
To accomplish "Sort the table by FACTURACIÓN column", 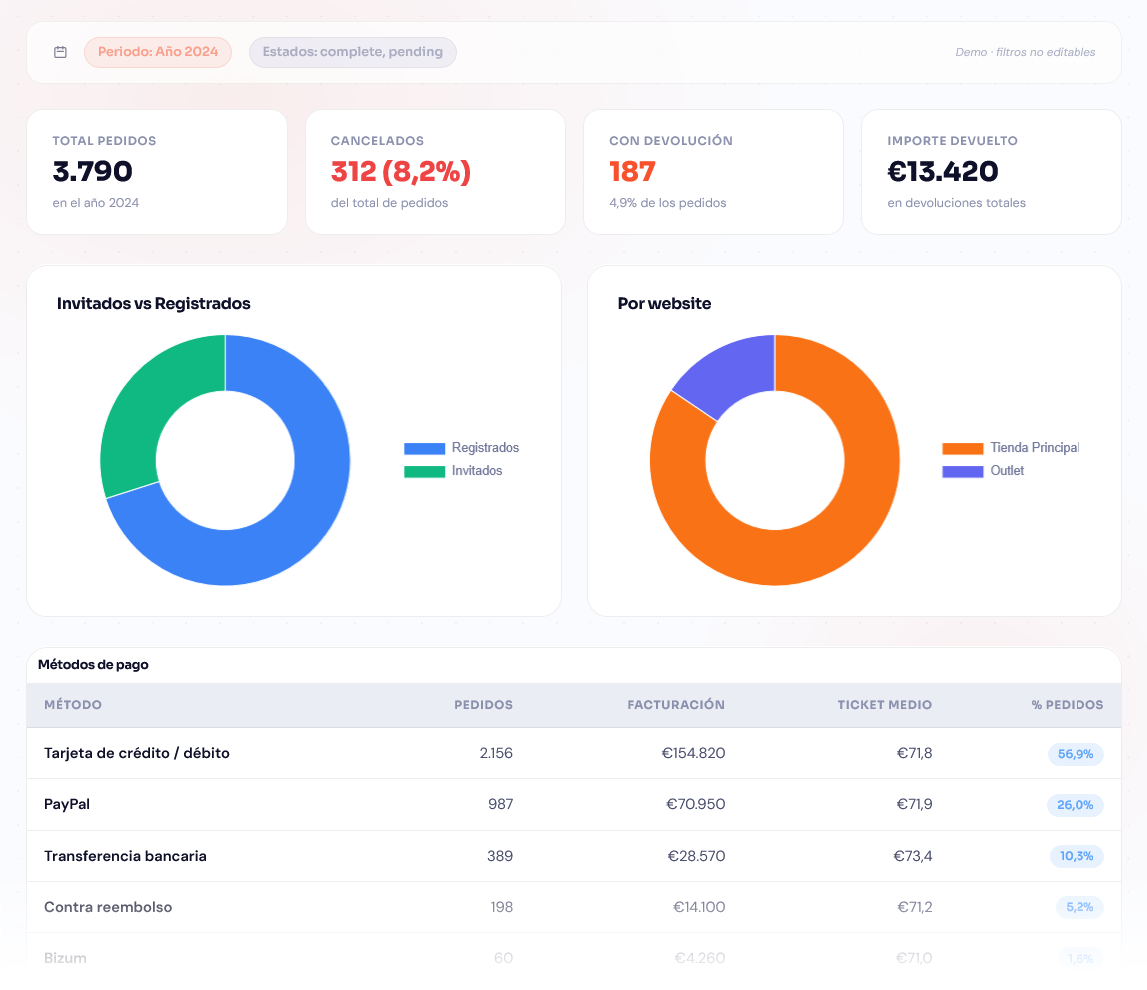I will [x=676, y=705].
